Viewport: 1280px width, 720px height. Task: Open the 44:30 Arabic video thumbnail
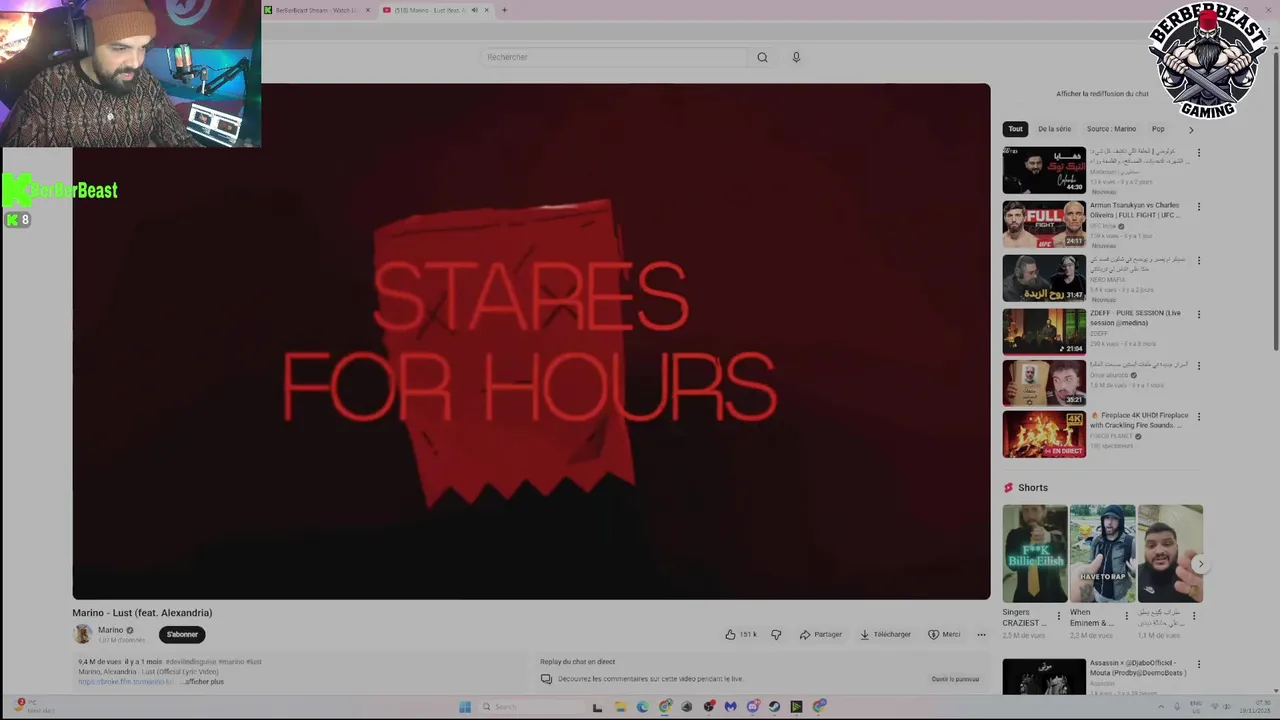[1044, 170]
